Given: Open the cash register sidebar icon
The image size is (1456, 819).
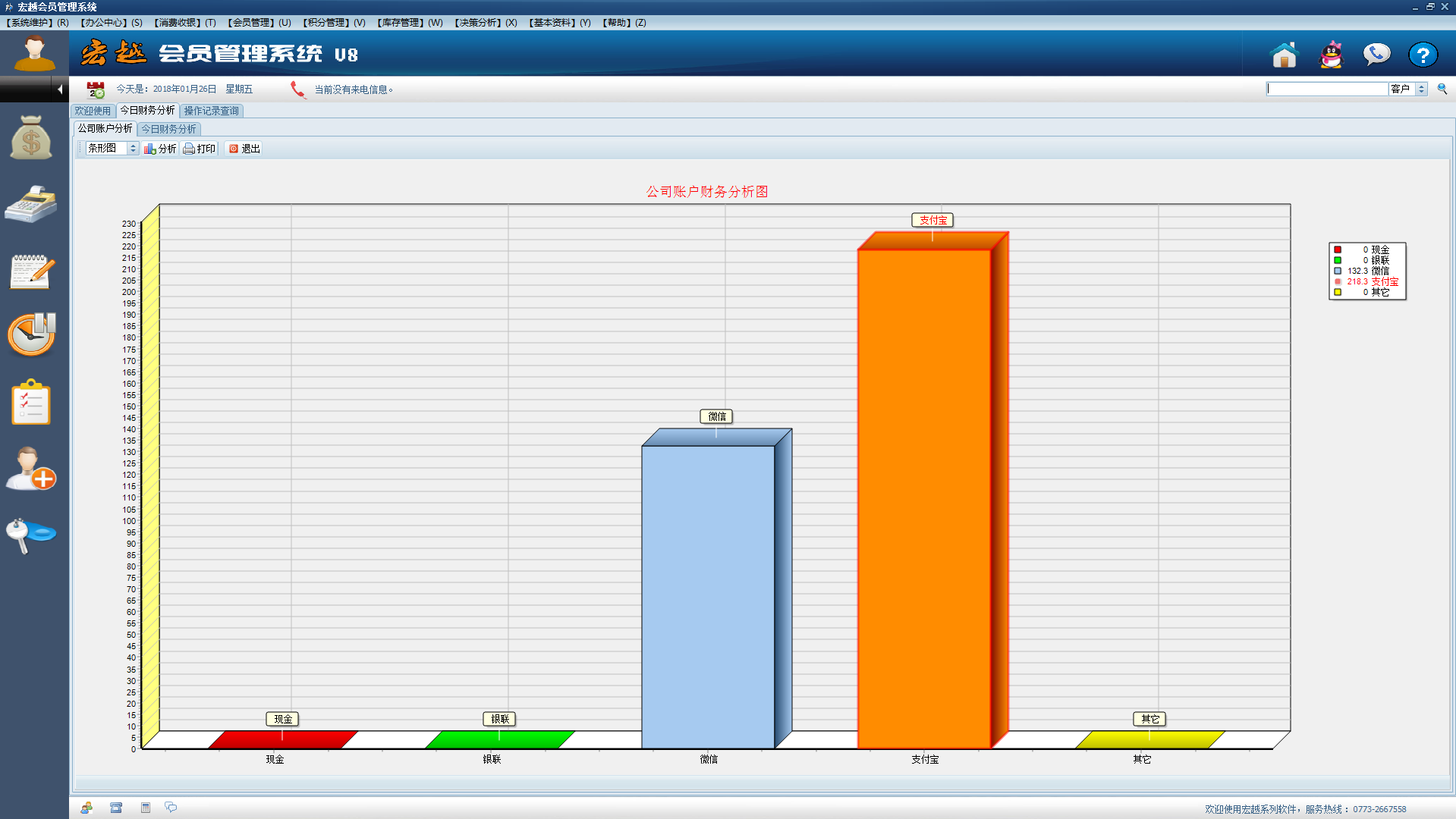Looking at the screenshot, I should click(31, 204).
